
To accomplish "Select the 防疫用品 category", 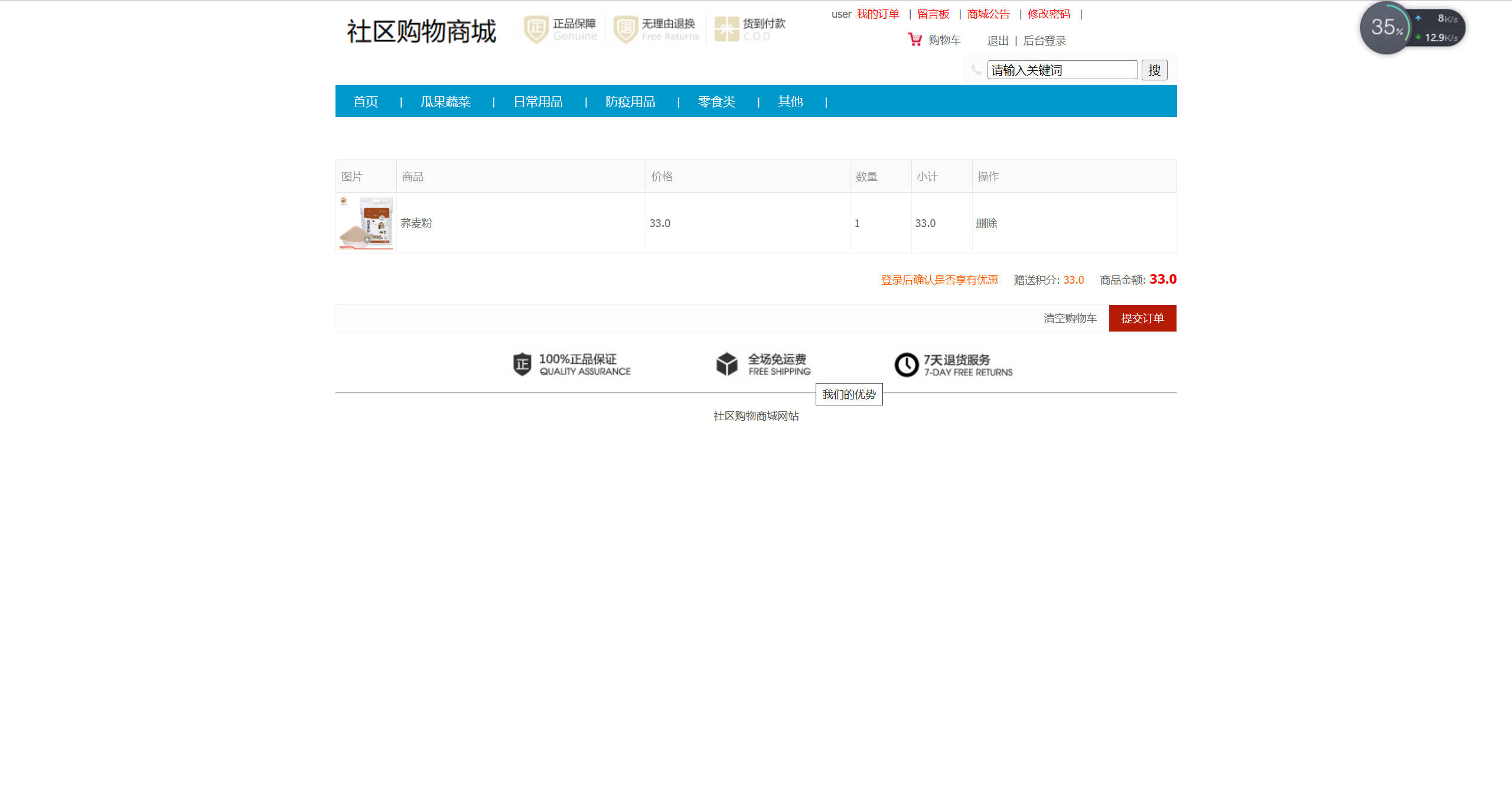I will coord(630,101).
